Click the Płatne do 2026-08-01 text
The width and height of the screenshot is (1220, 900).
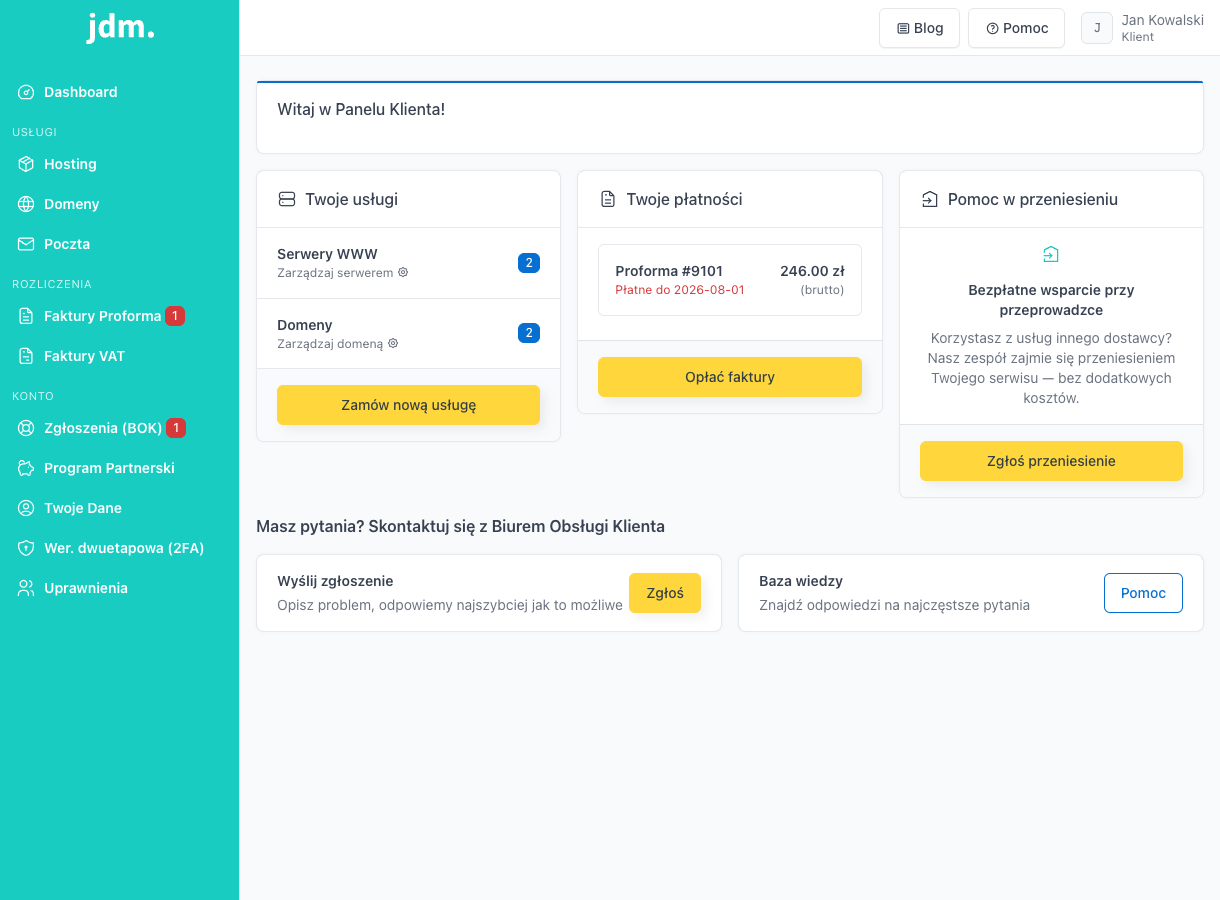click(x=680, y=290)
